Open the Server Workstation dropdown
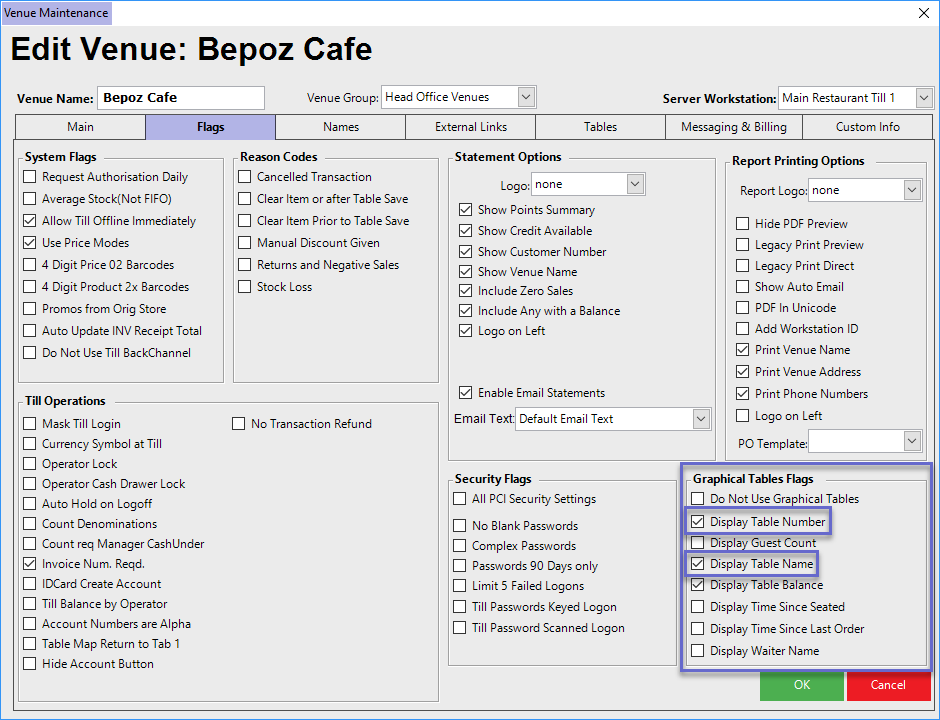The image size is (940, 720). [924, 98]
